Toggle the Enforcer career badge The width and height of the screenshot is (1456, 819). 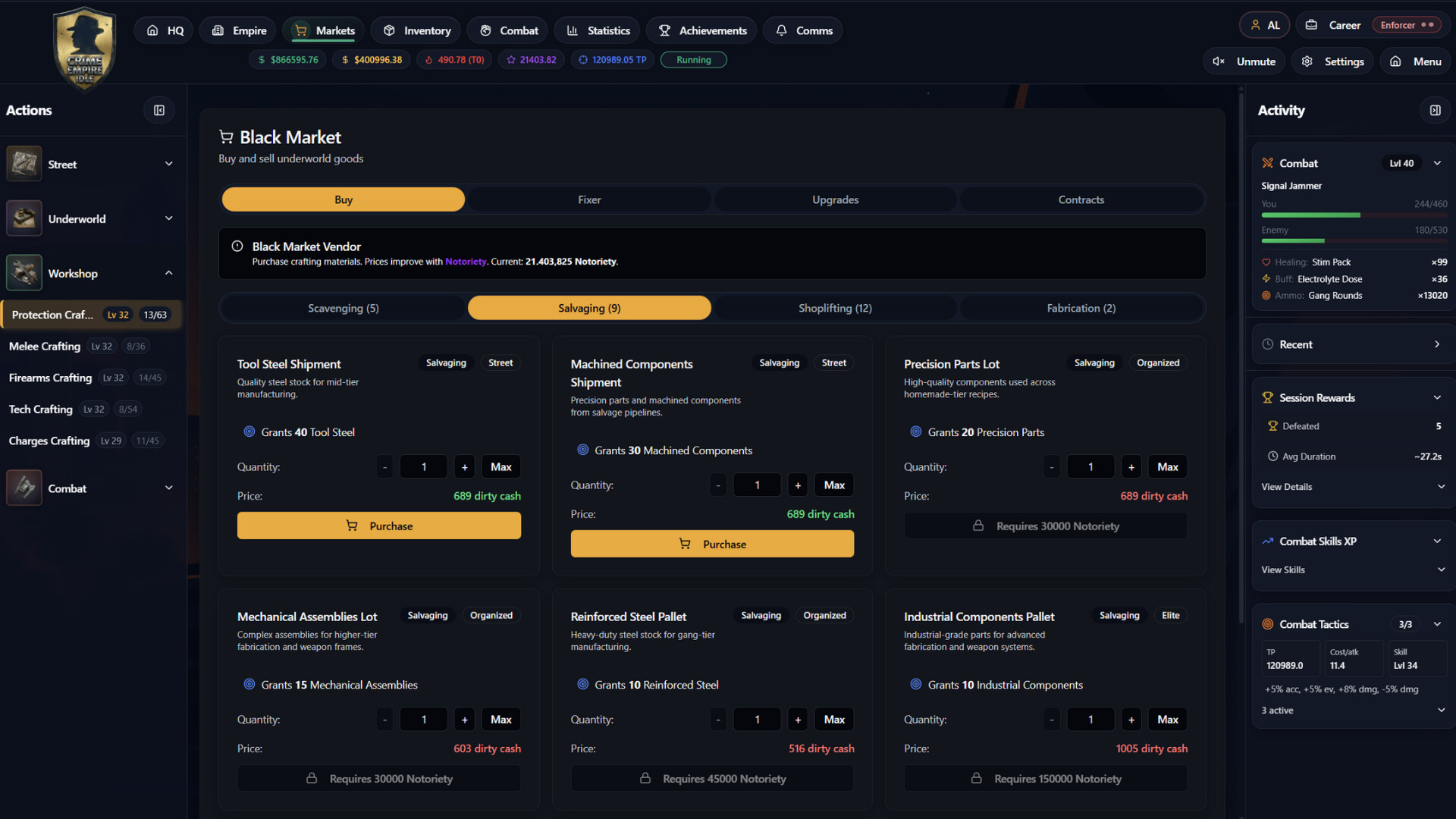pos(1407,25)
